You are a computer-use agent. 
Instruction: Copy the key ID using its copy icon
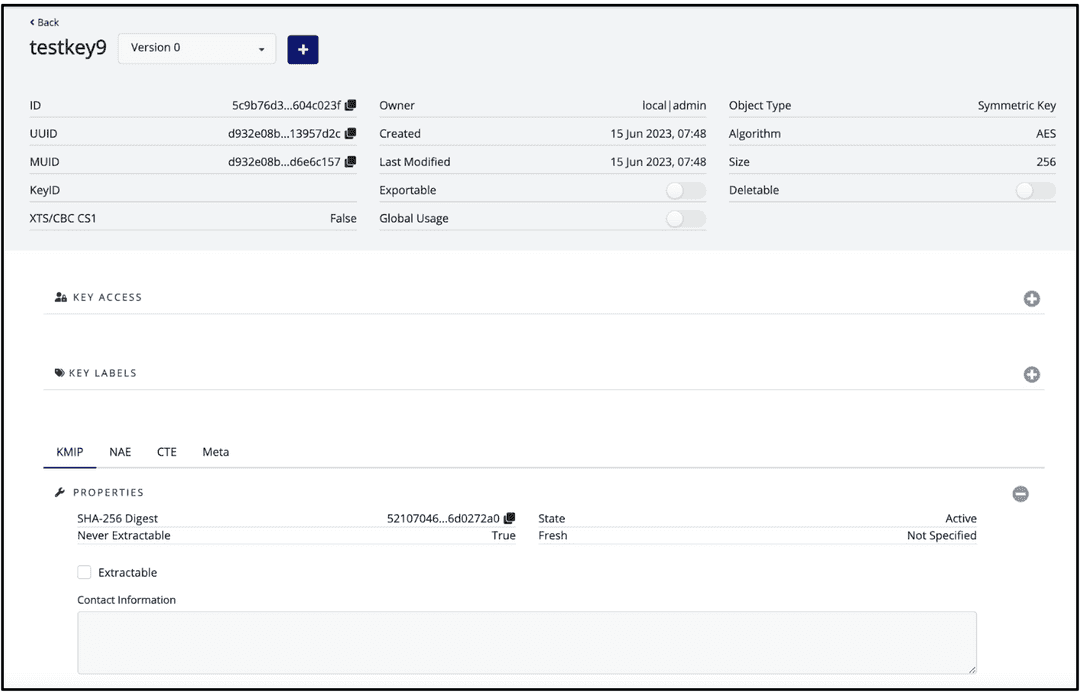tap(349, 104)
